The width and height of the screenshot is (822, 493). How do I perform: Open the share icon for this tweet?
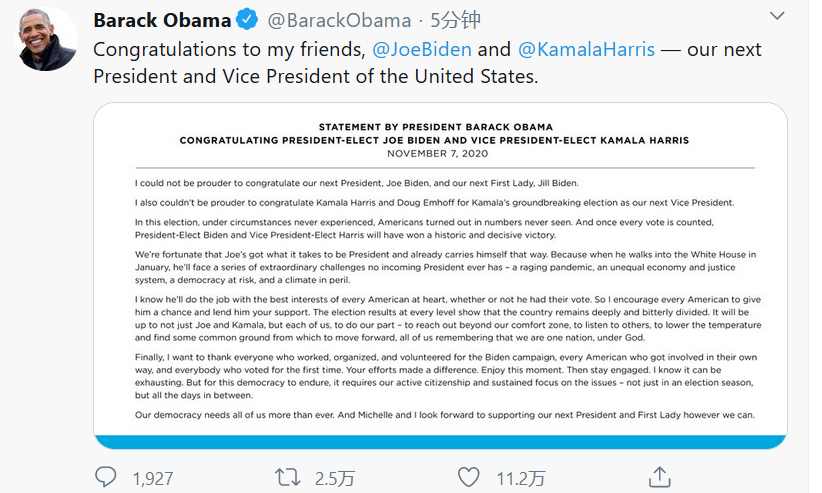tap(659, 477)
